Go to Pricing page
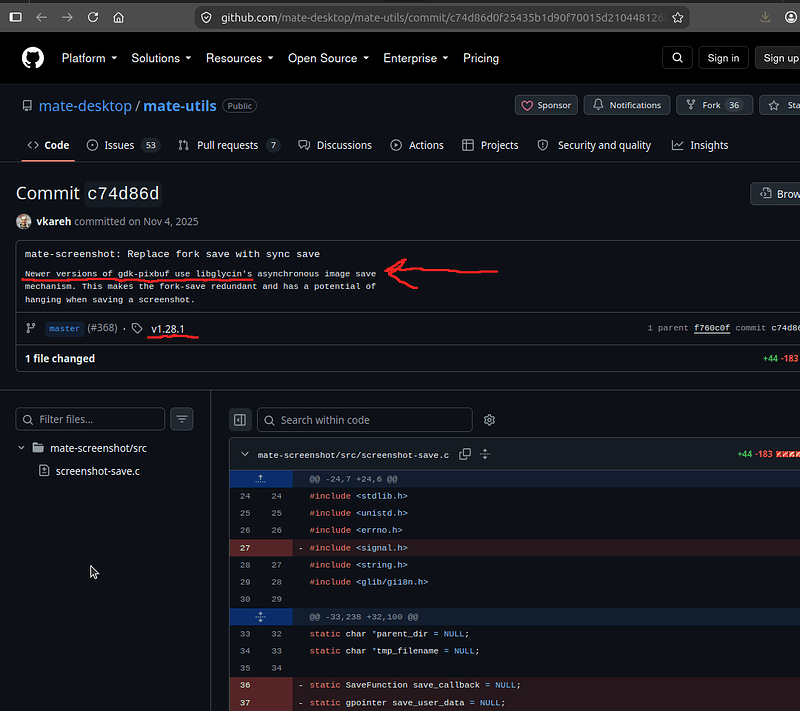 [481, 58]
